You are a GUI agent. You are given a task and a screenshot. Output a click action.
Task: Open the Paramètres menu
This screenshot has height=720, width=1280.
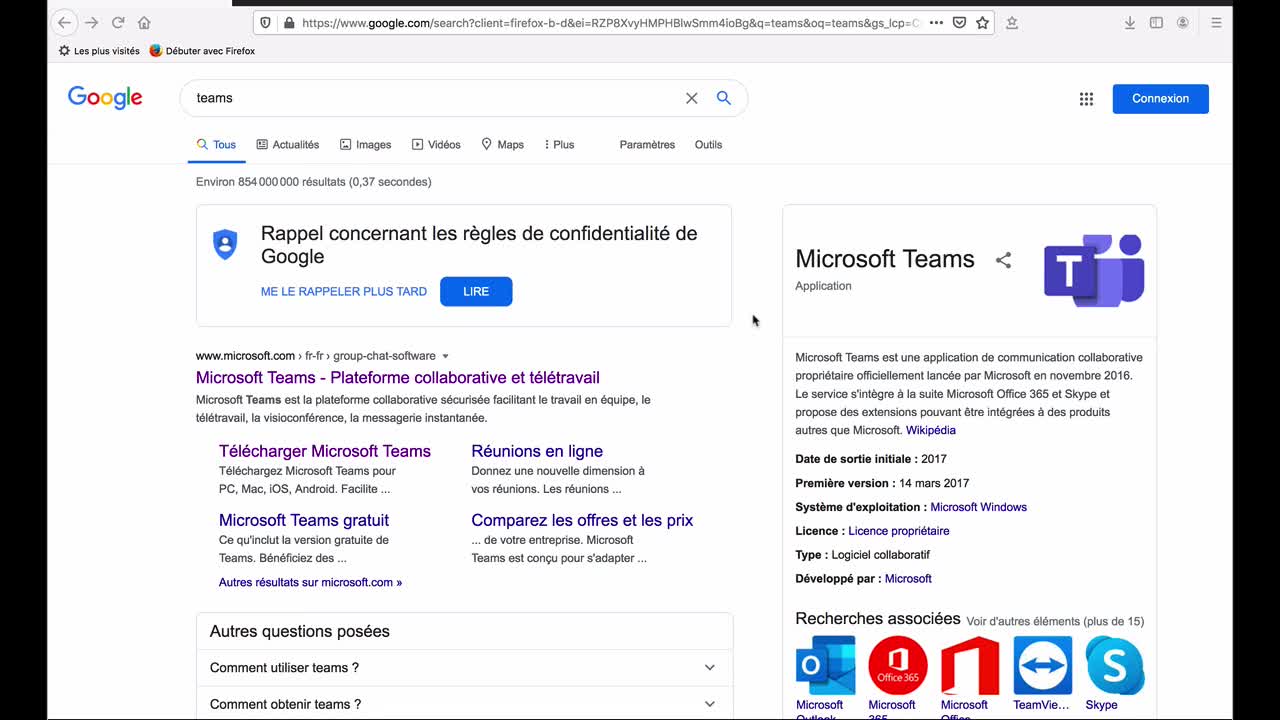pos(647,145)
